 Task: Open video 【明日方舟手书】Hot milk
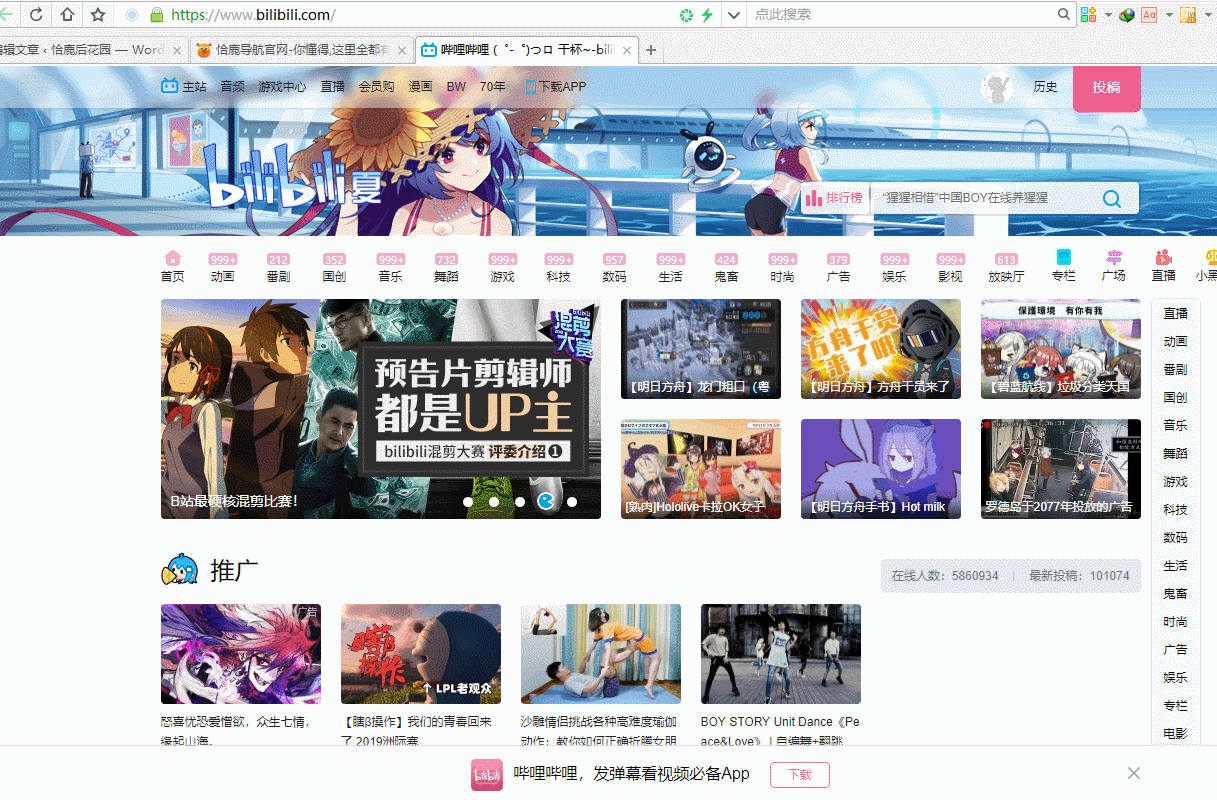coord(880,469)
